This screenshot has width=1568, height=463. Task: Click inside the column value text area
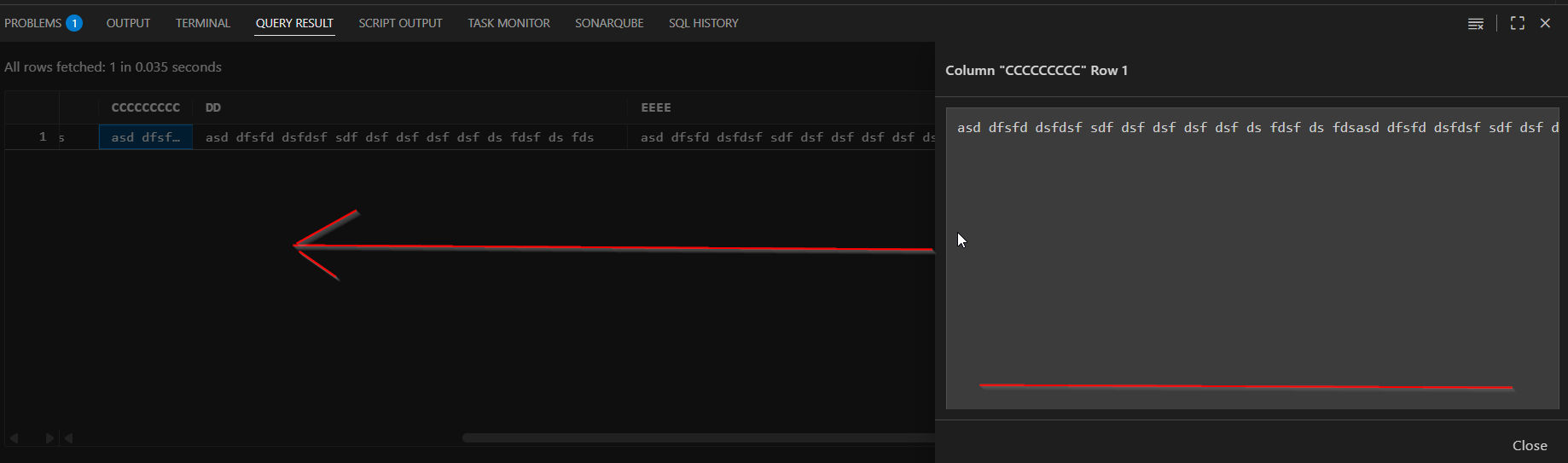[1251, 256]
